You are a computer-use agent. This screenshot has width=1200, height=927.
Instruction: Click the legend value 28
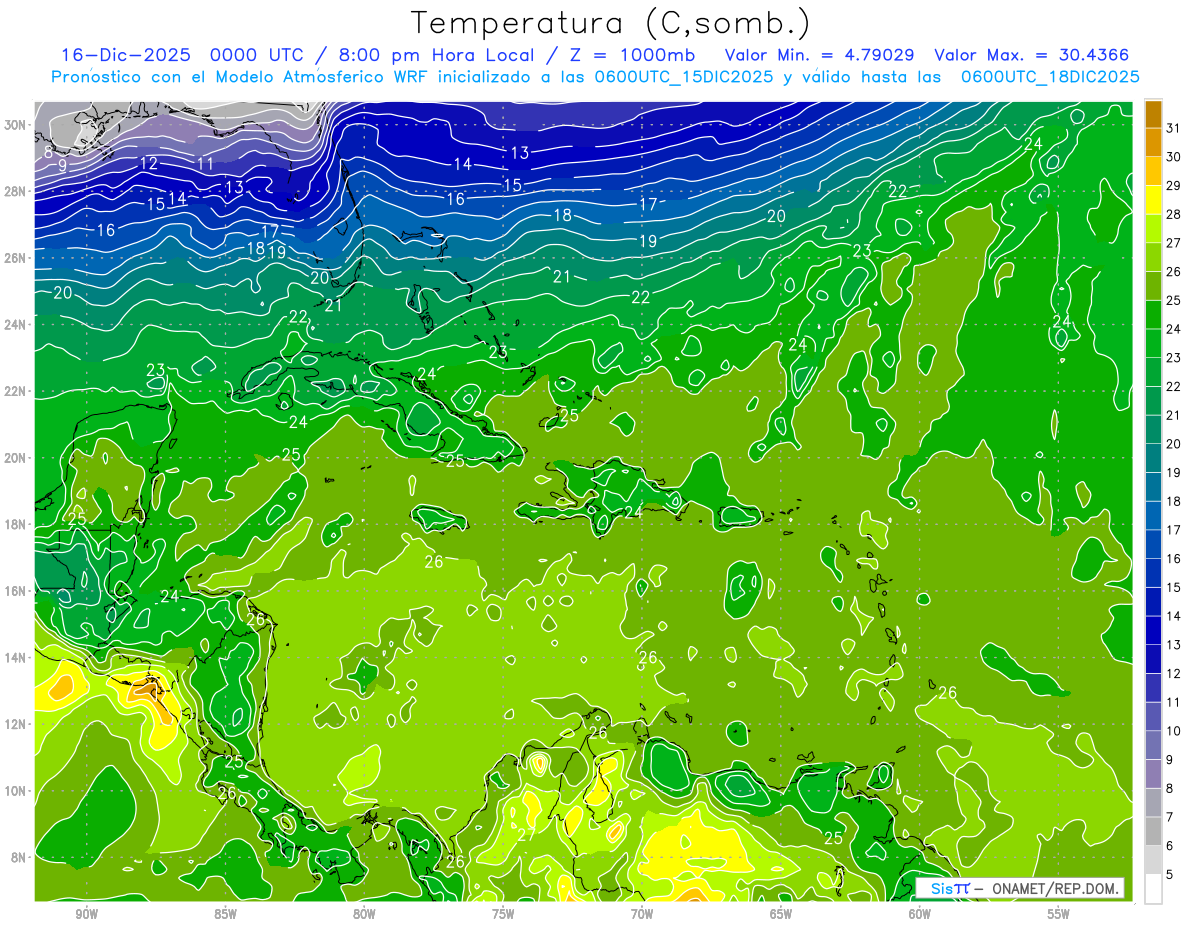[x=1174, y=214]
